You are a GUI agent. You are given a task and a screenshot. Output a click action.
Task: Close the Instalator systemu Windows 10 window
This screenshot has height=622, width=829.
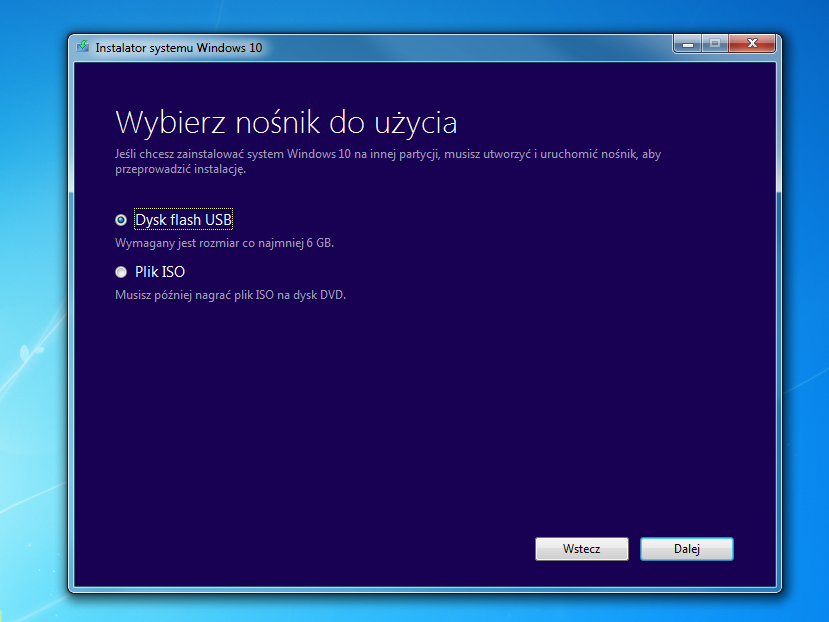click(752, 44)
